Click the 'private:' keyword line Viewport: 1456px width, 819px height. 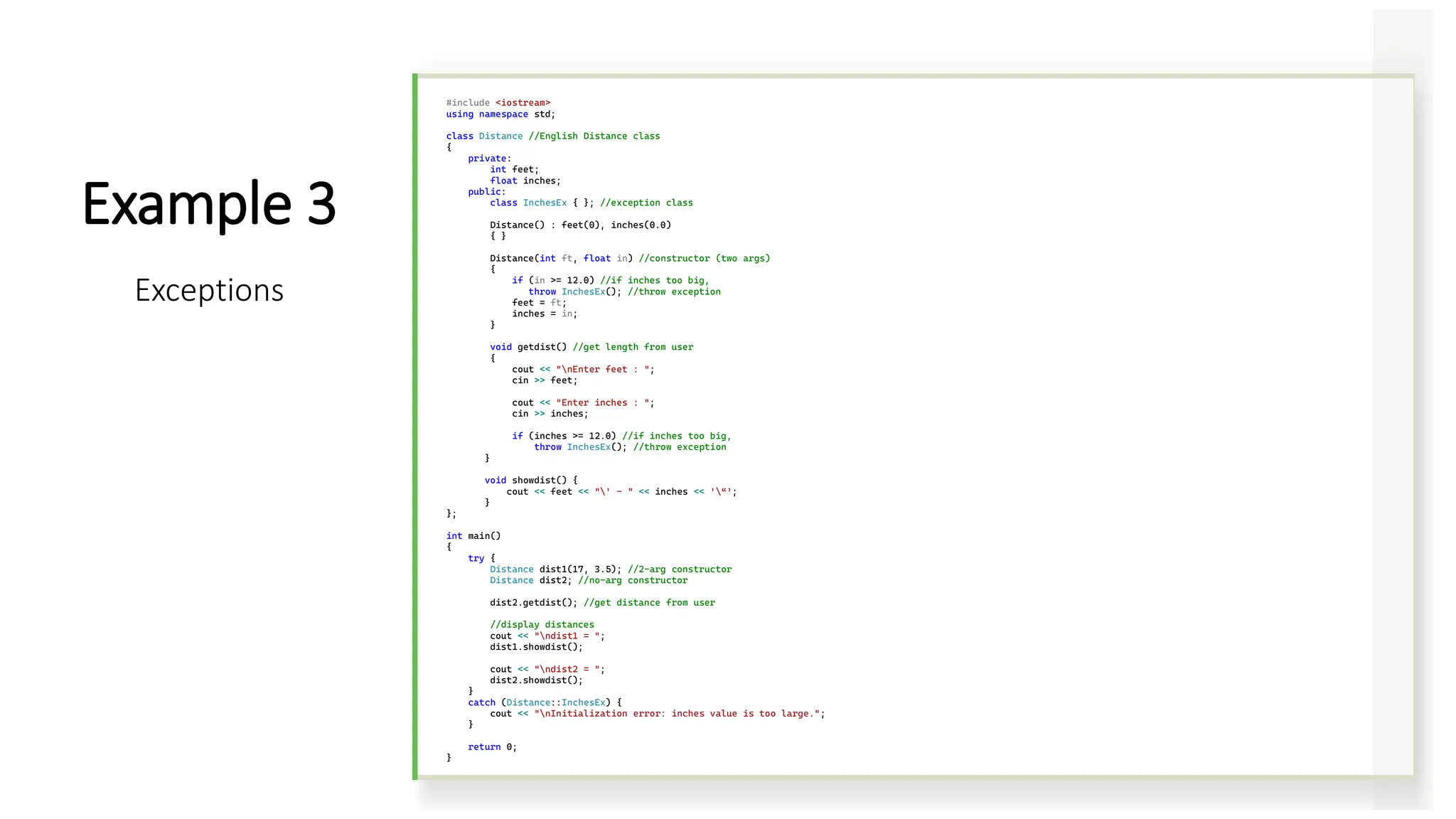489,159
